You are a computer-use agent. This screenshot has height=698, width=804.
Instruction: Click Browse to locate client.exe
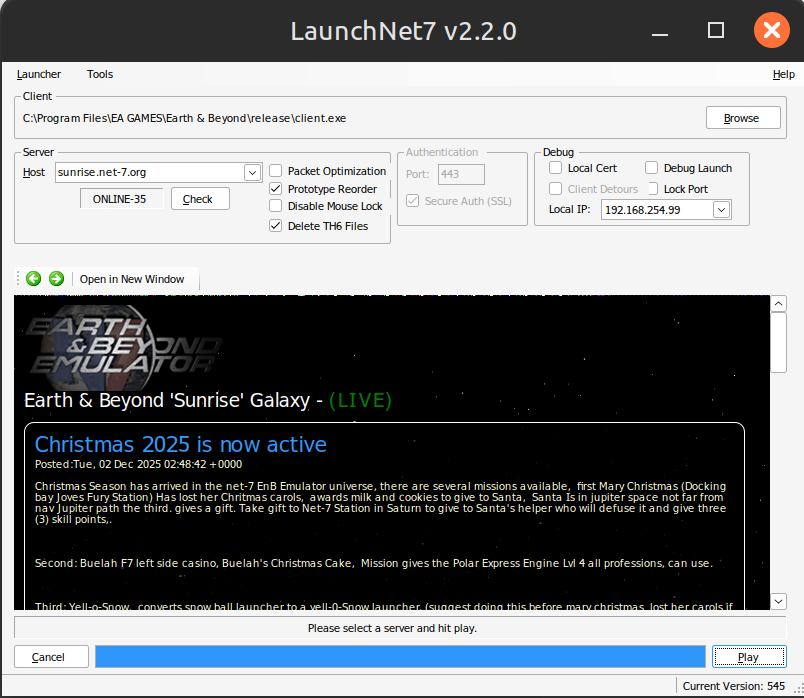pyautogui.click(x=743, y=118)
